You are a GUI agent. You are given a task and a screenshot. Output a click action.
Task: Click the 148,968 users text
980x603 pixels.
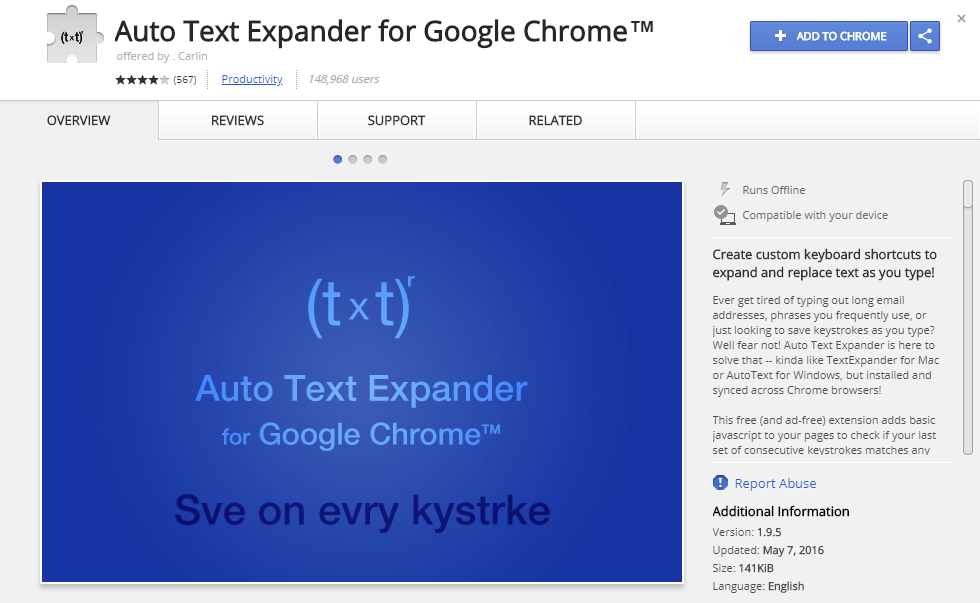[344, 79]
